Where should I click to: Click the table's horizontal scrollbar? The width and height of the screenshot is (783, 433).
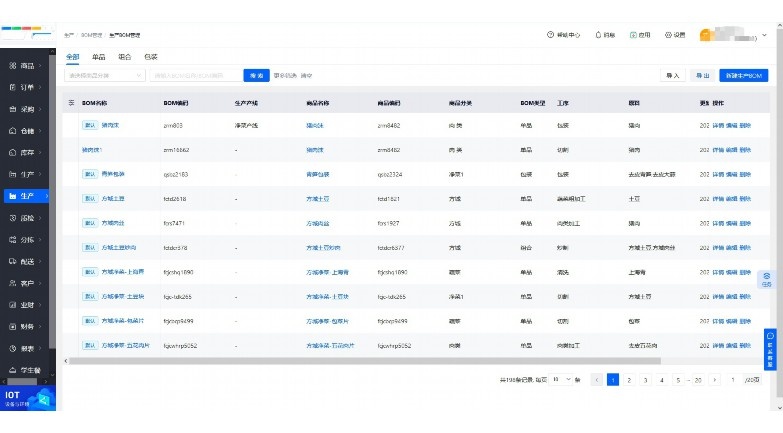click(x=365, y=361)
